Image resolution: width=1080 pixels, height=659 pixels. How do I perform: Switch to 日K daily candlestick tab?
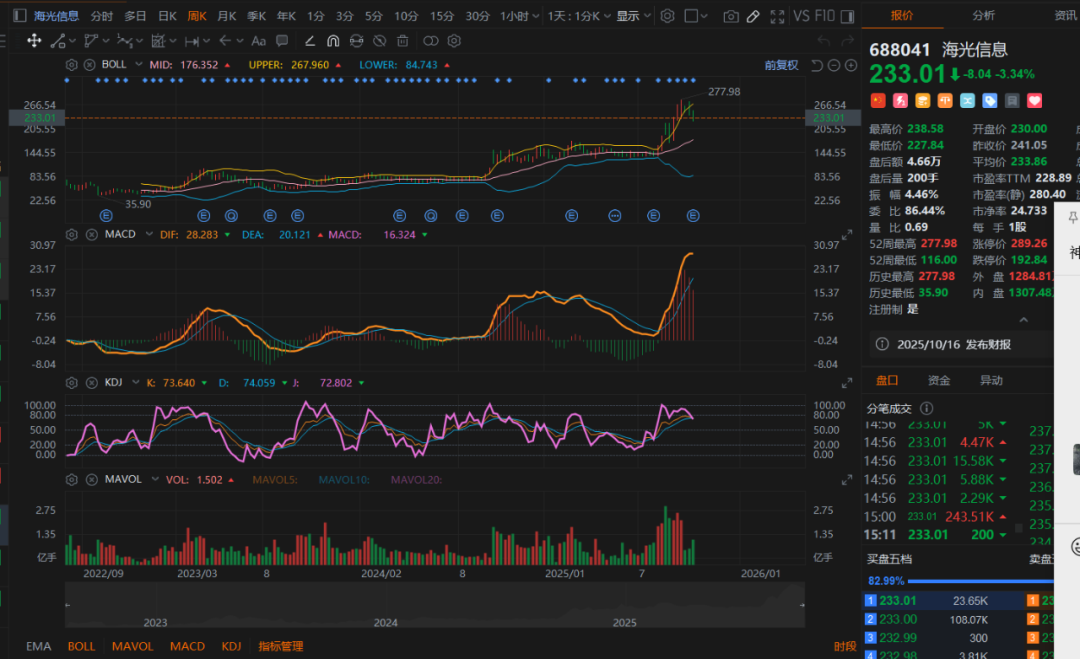167,16
